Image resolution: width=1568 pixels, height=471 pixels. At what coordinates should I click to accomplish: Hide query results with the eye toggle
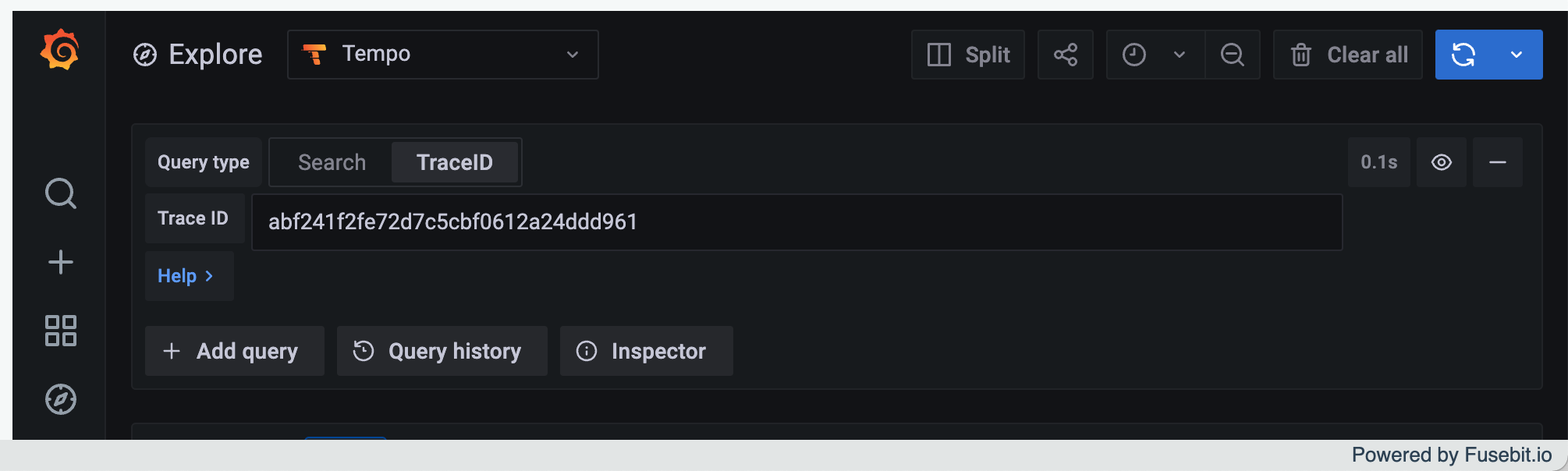click(x=1441, y=162)
